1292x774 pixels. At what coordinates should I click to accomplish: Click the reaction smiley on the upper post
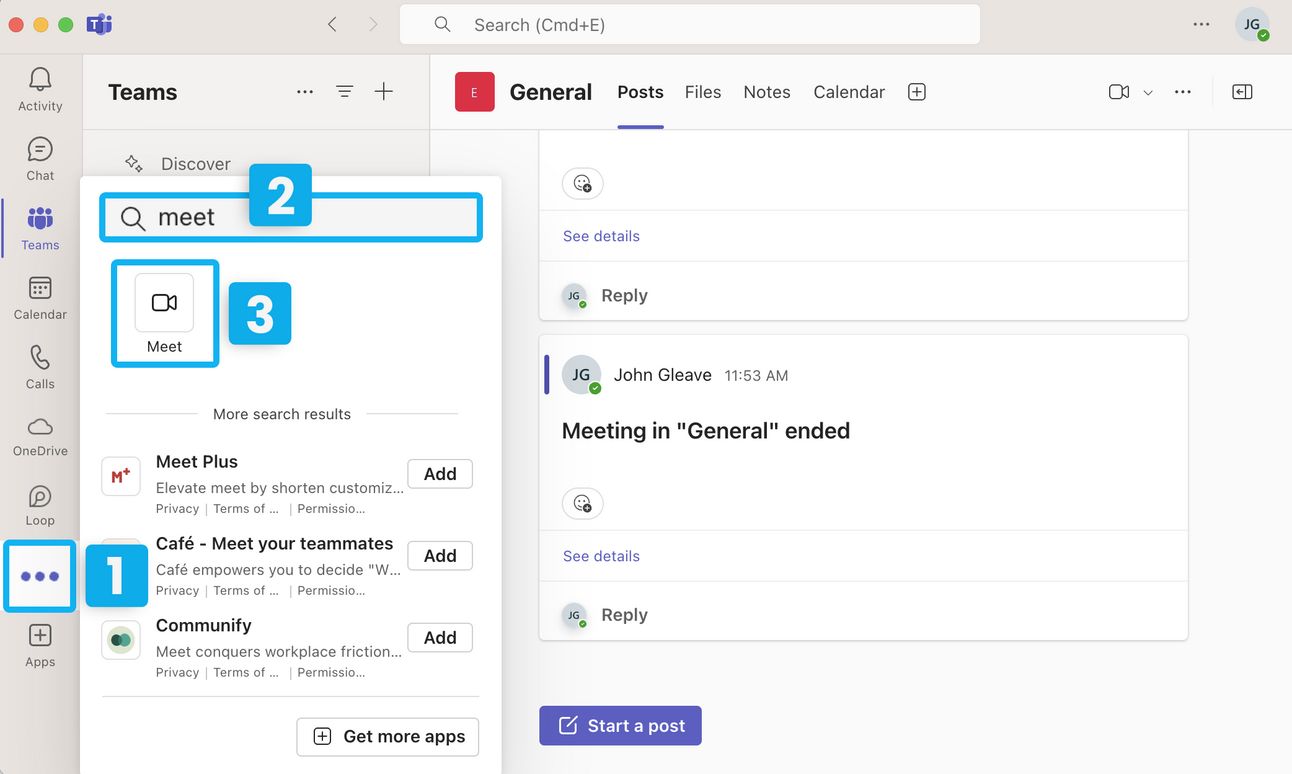[583, 183]
